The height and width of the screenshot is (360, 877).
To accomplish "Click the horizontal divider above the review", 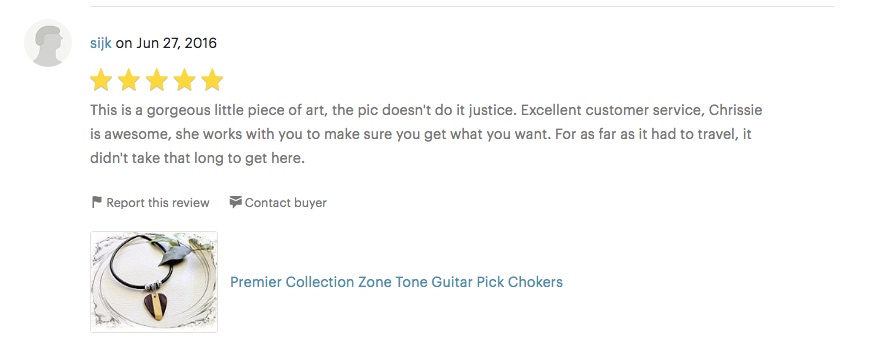I will (x=462, y=7).
